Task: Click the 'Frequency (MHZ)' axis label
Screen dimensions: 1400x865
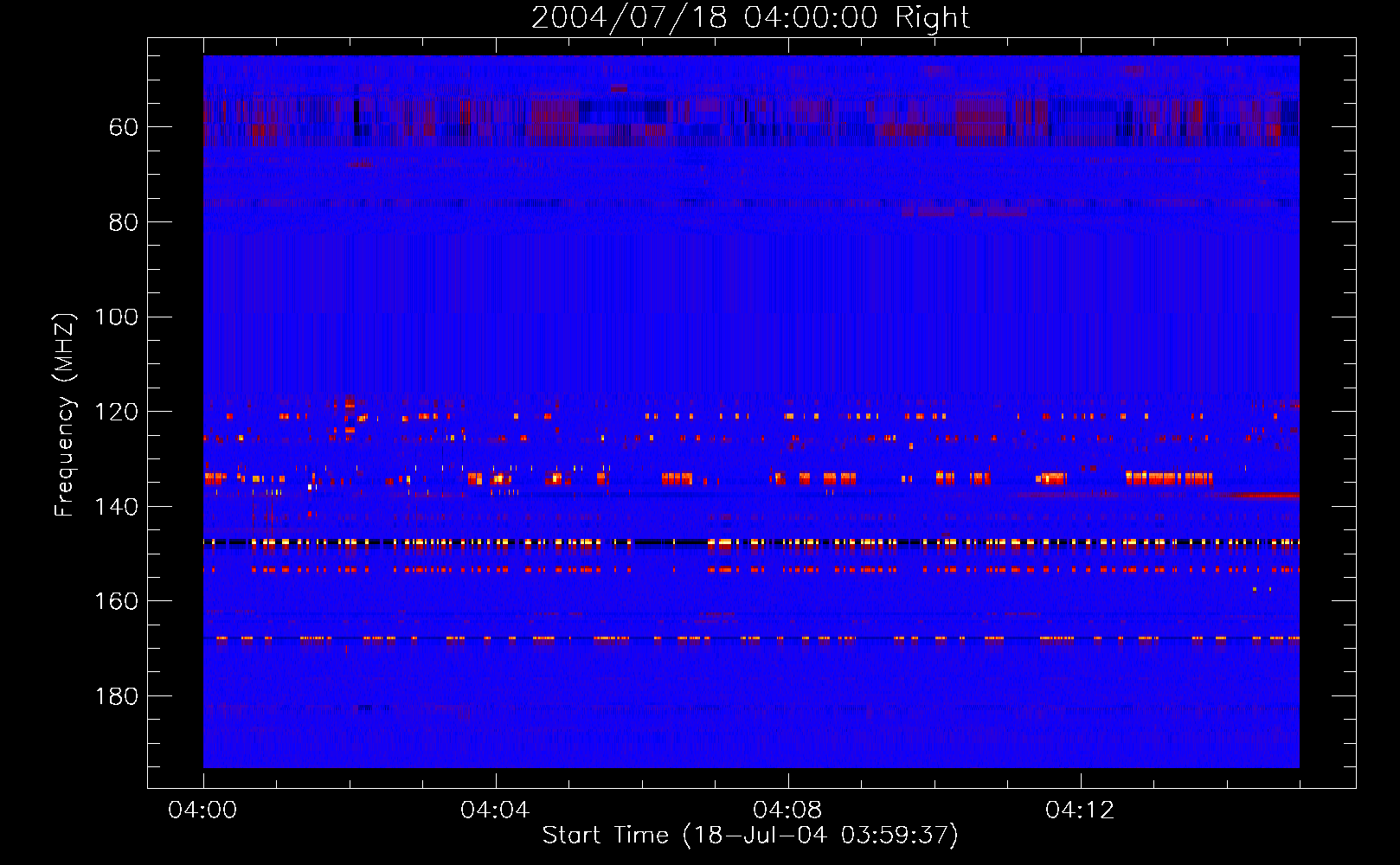Action: pos(65,414)
